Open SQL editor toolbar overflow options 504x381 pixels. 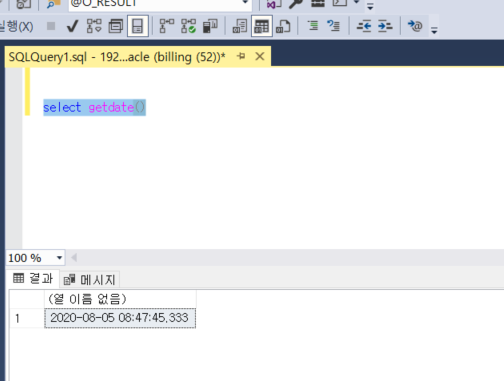coord(434,30)
